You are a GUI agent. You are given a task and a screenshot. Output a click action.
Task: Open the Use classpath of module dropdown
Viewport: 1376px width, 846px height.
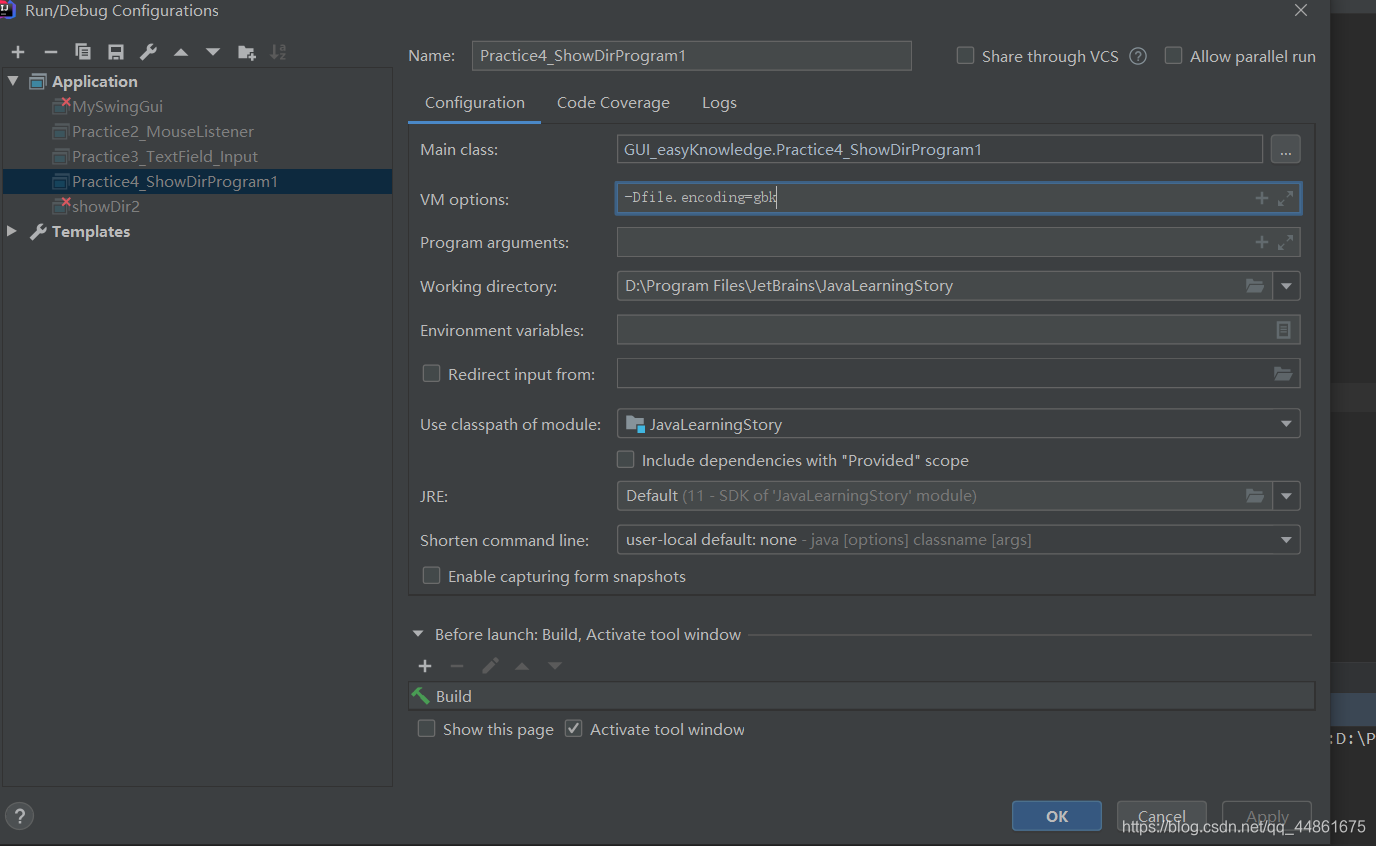[x=1286, y=424]
